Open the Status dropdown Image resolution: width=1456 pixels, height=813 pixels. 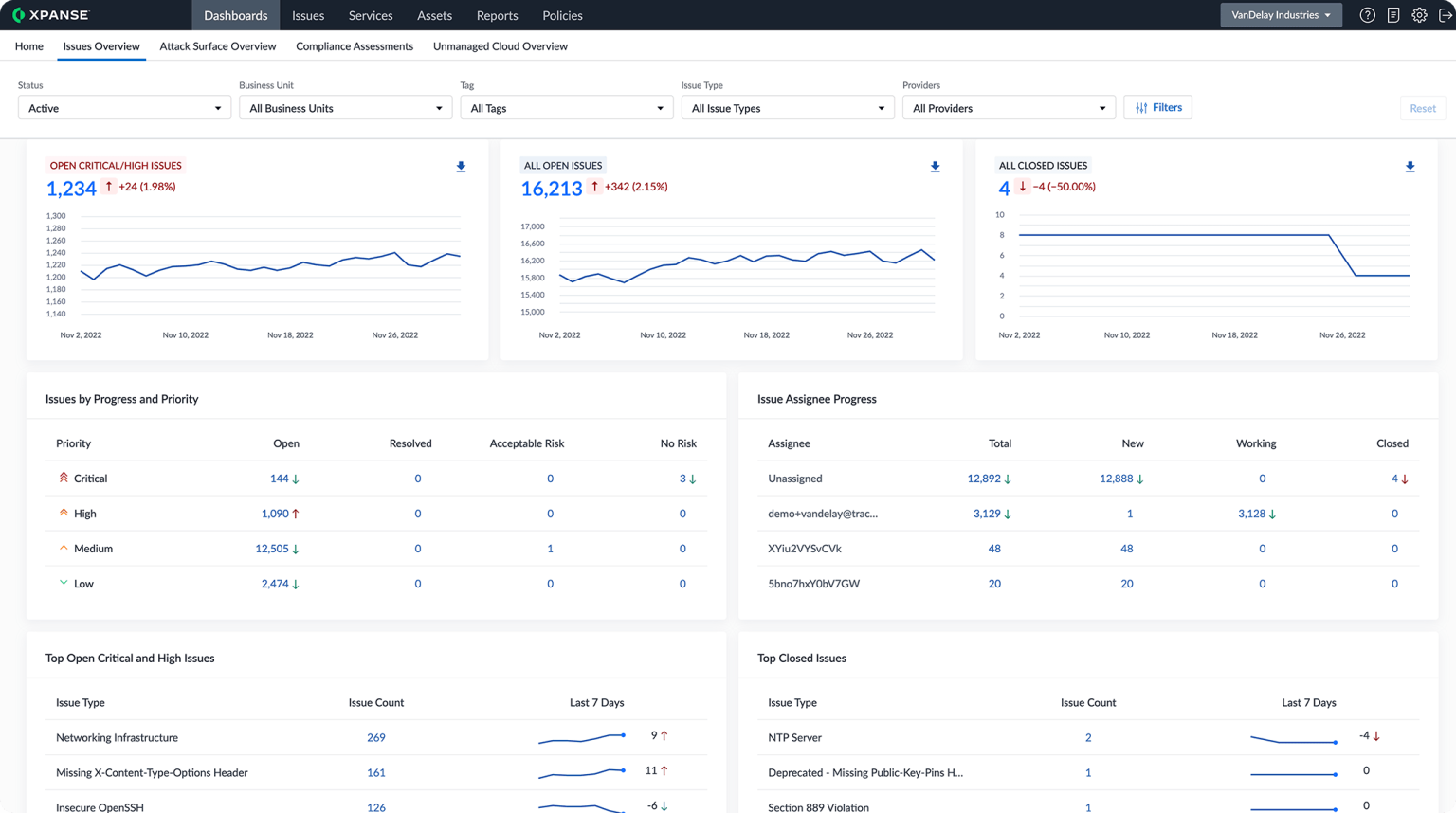click(x=124, y=107)
